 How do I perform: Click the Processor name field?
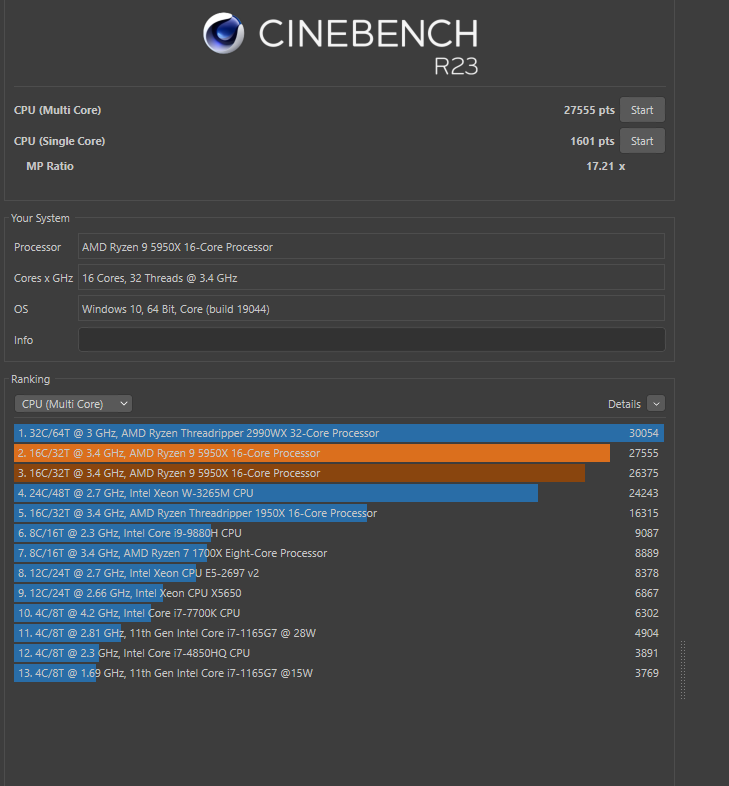(x=372, y=247)
